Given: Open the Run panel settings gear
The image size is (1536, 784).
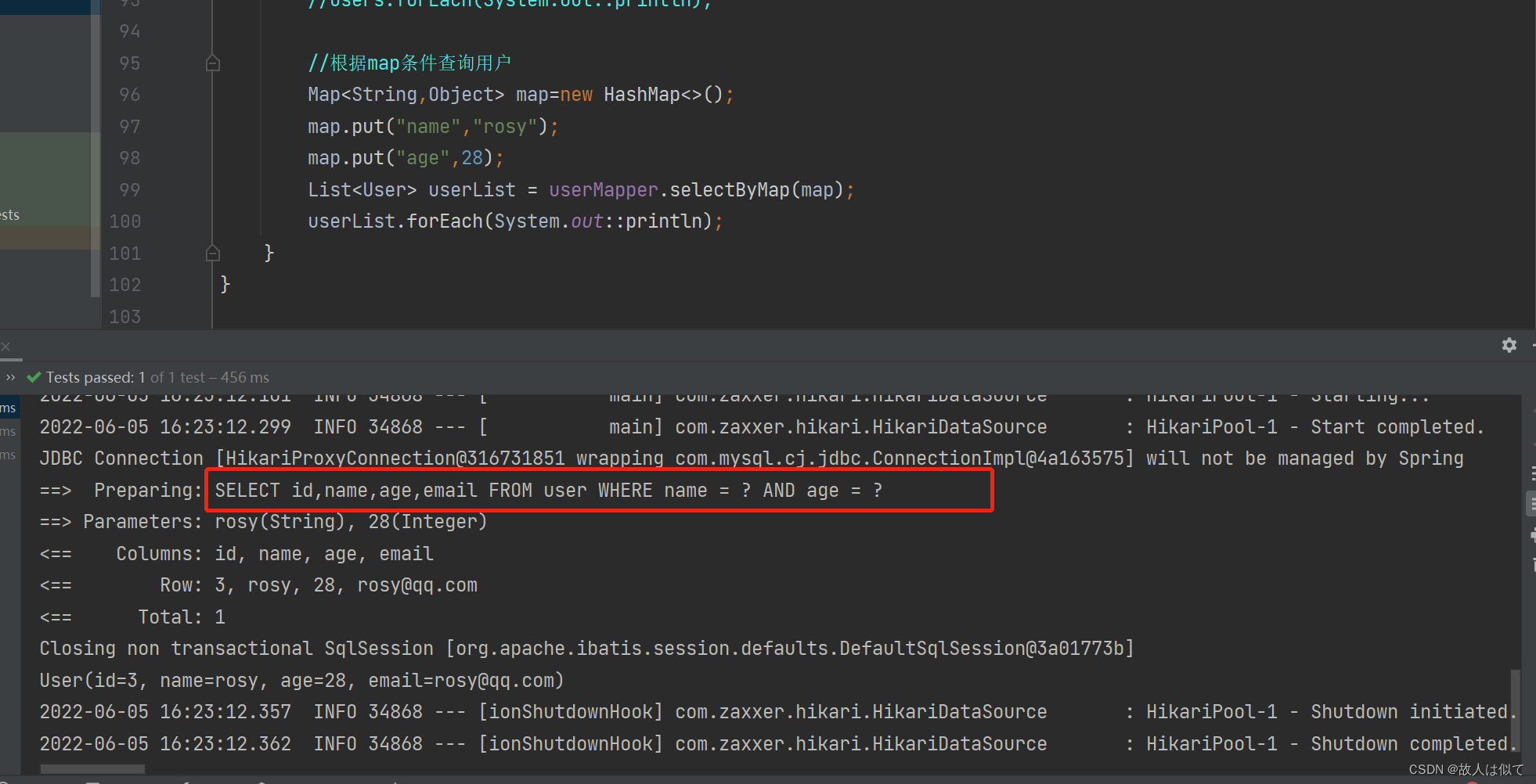Looking at the screenshot, I should pos(1509,345).
